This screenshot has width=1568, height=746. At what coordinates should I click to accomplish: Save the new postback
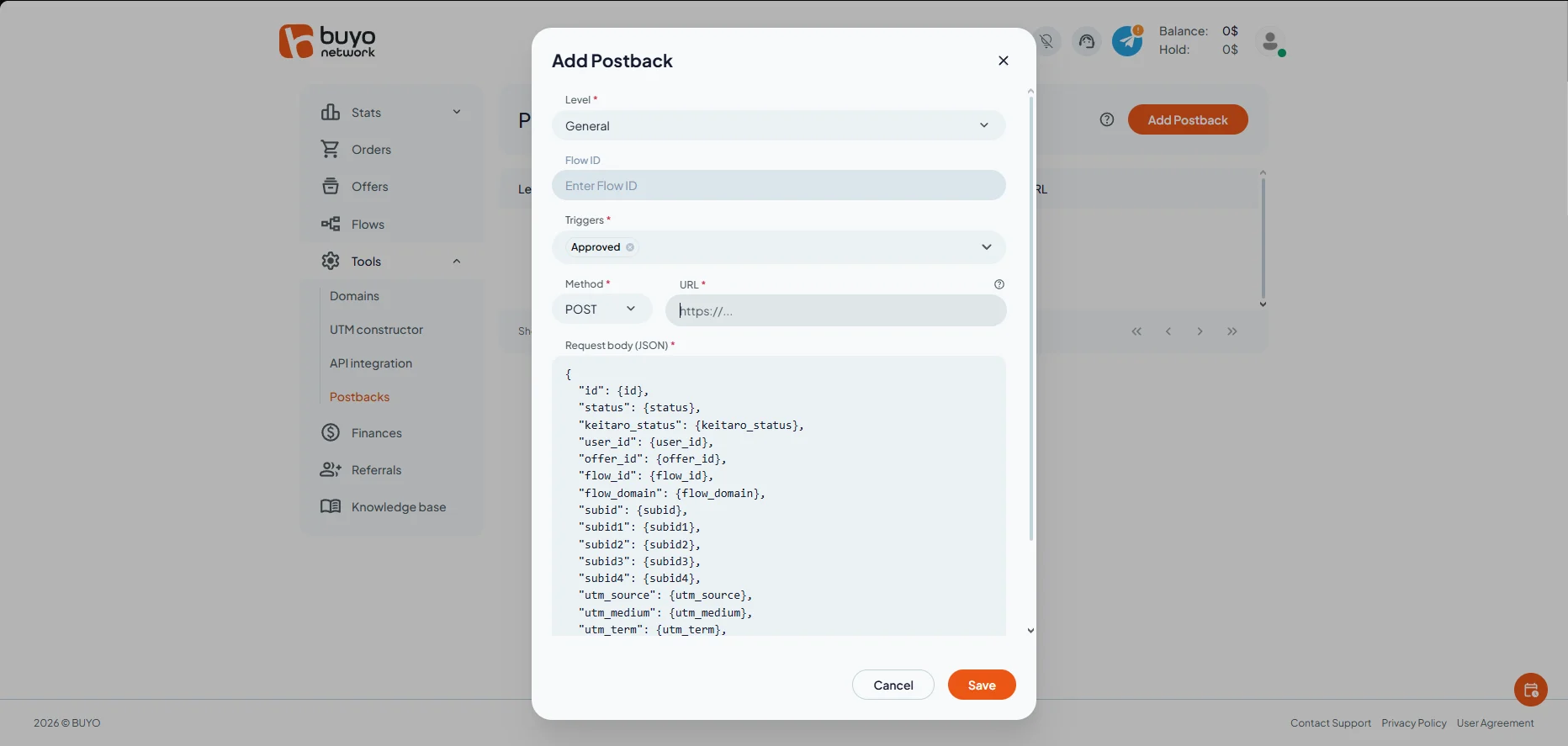point(982,685)
